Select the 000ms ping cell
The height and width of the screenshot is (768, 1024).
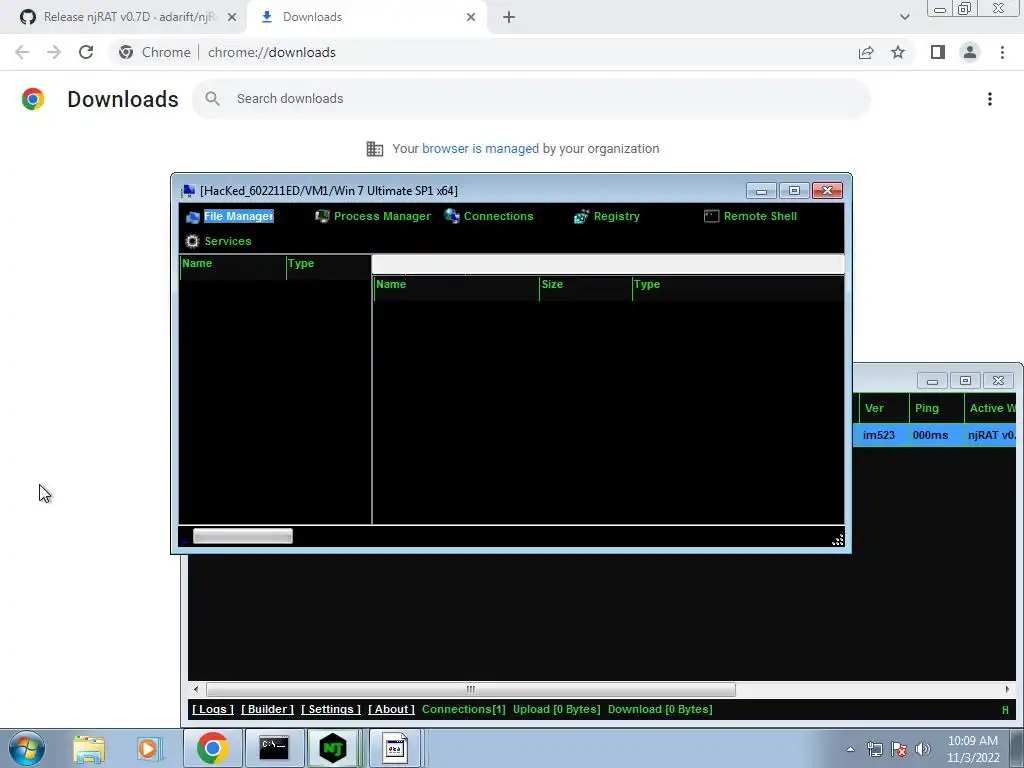click(x=931, y=435)
